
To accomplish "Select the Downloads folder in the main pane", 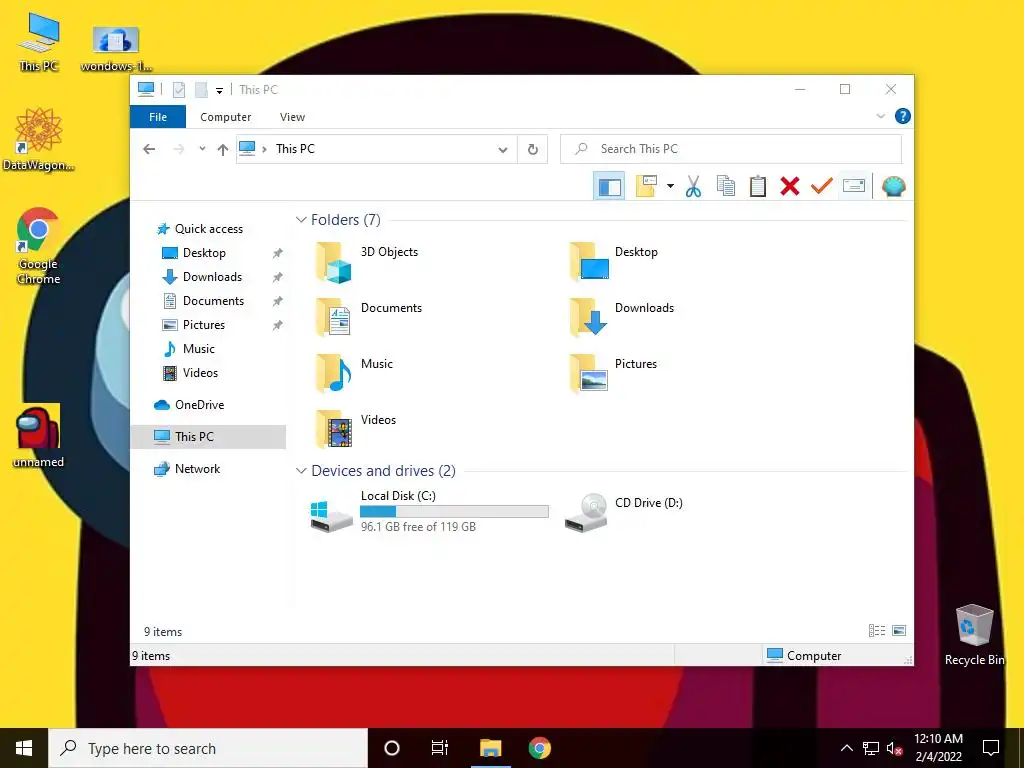I will 624,318.
